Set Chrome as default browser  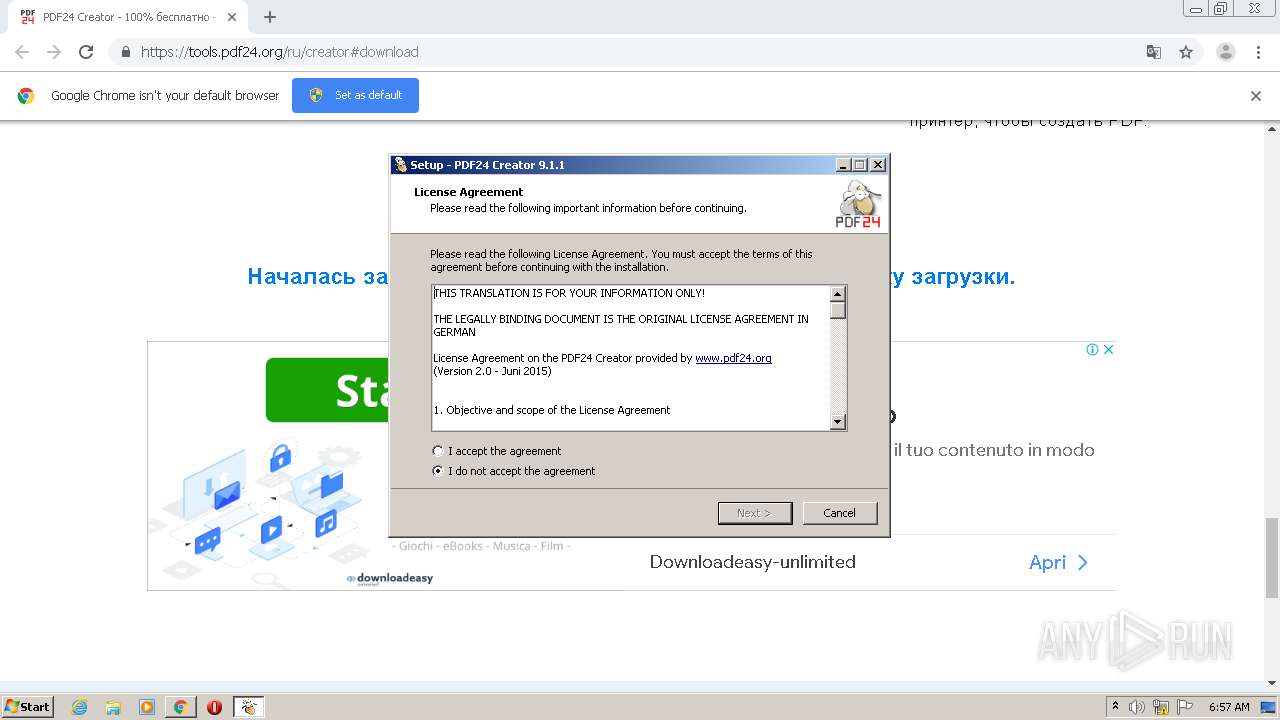[x=355, y=95]
